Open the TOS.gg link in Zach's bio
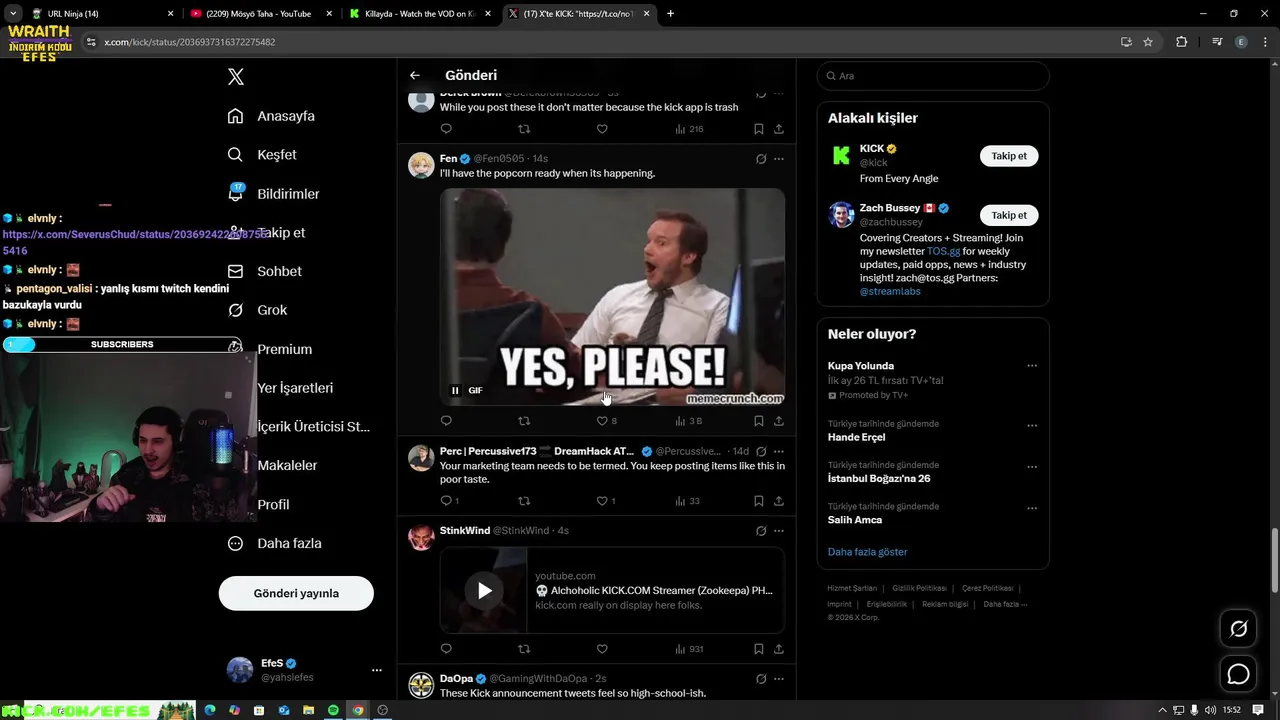Image resolution: width=1280 pixels, height=720 pixels. click(x=943, y=252)
